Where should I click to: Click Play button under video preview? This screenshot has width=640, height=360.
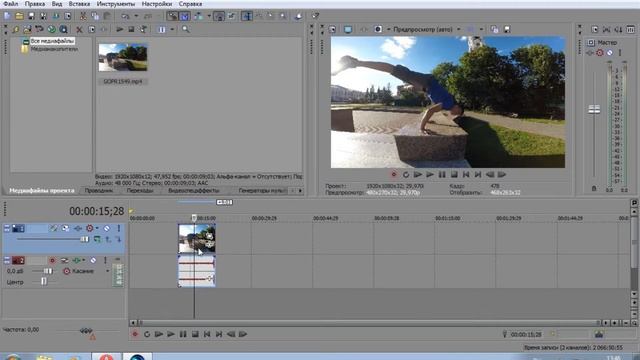pos(430,175)
